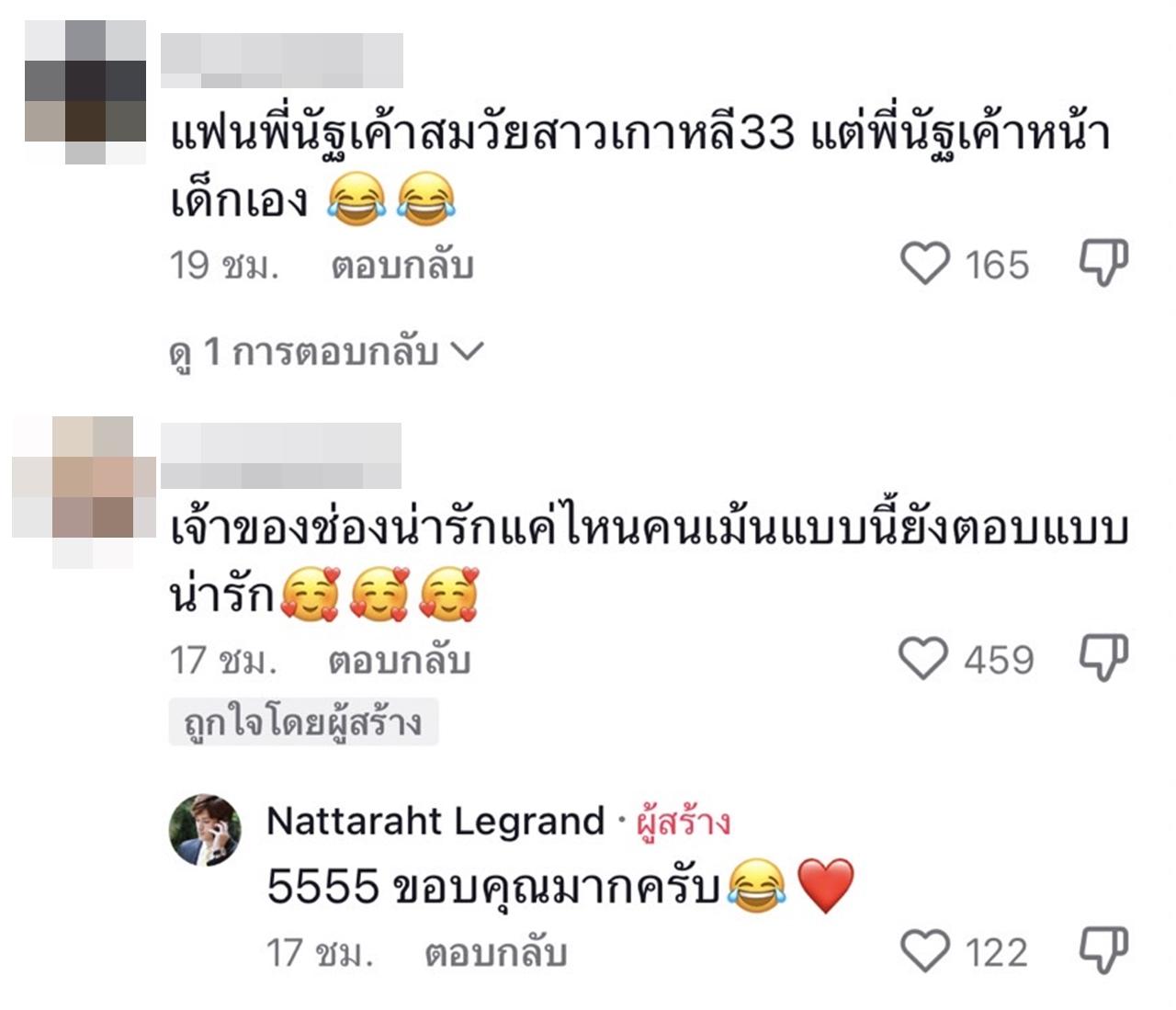1176x1010 pixels.
Task: Like Nattaraht Legrand's reply
Action: click(925, 951)
